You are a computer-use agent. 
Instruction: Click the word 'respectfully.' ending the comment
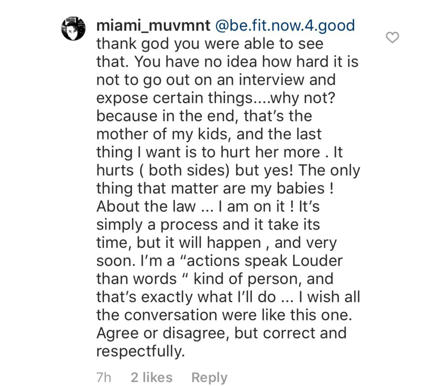pyautogui.click(x=140, y=351)
